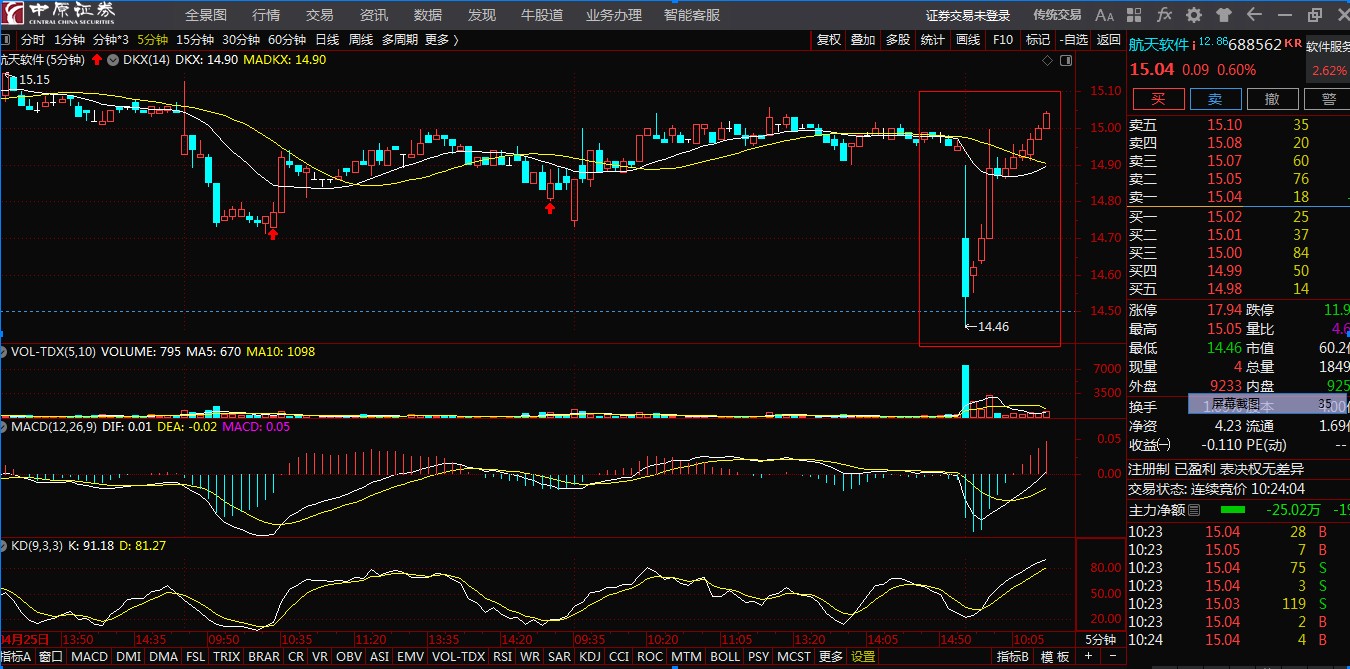Image resolution: width=1350 pixels, height=669 pixels.
Task: Select the 5分钟 period tab
Action: 153,40
